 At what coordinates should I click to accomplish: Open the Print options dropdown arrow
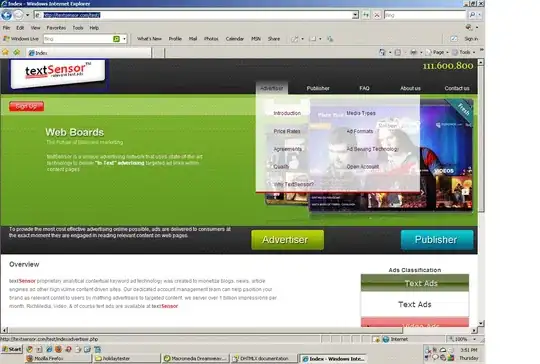coord(421,52)
